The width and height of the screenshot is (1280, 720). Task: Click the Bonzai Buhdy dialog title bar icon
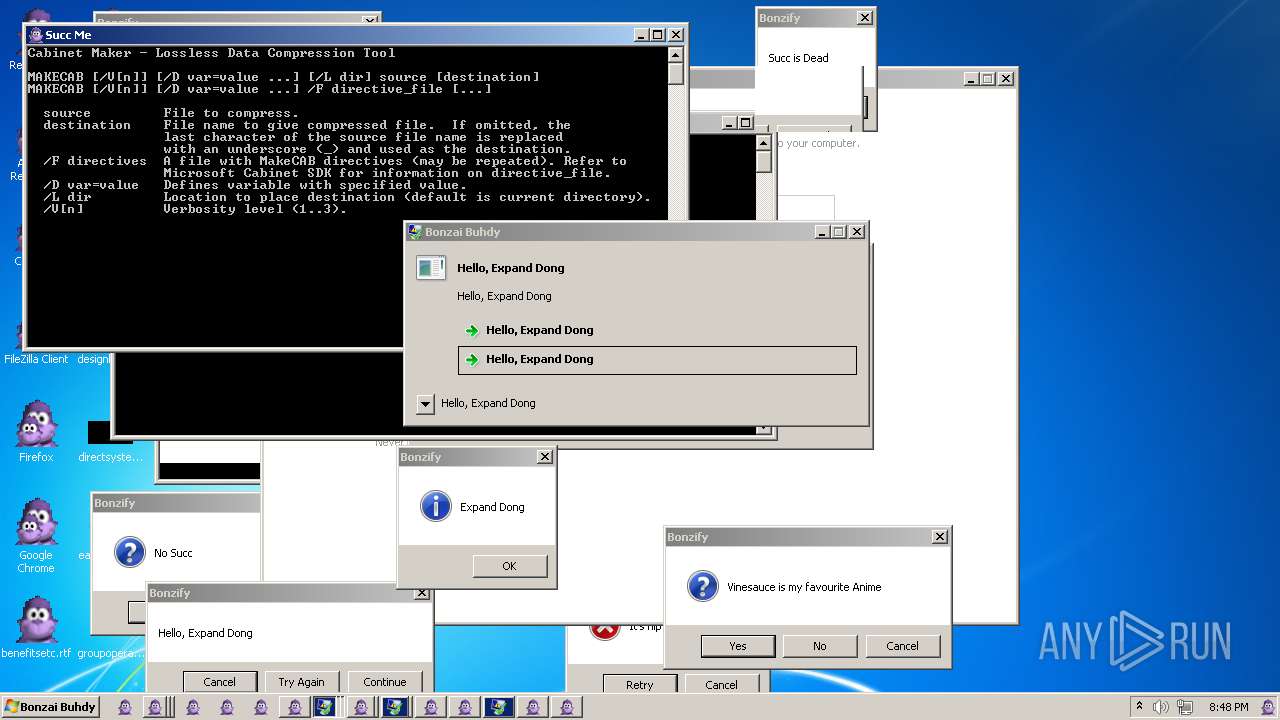[x=415, y=232]
